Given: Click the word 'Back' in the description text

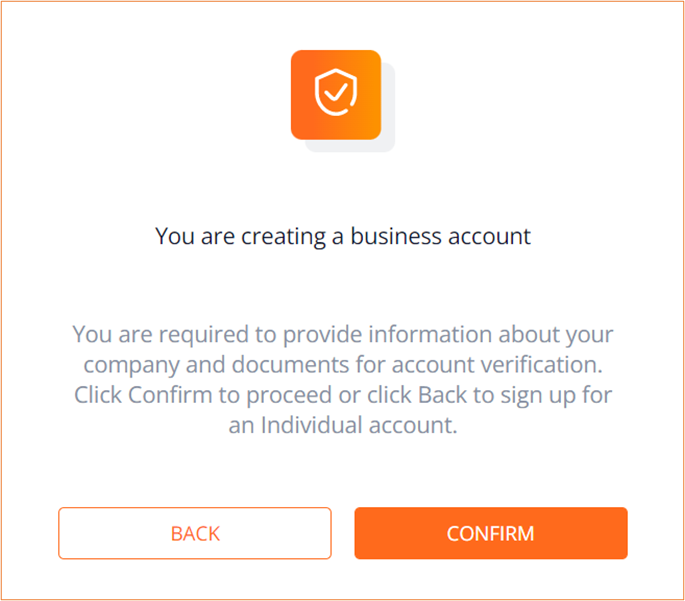Looking at the screenshot, I should [x=443, y=395].
